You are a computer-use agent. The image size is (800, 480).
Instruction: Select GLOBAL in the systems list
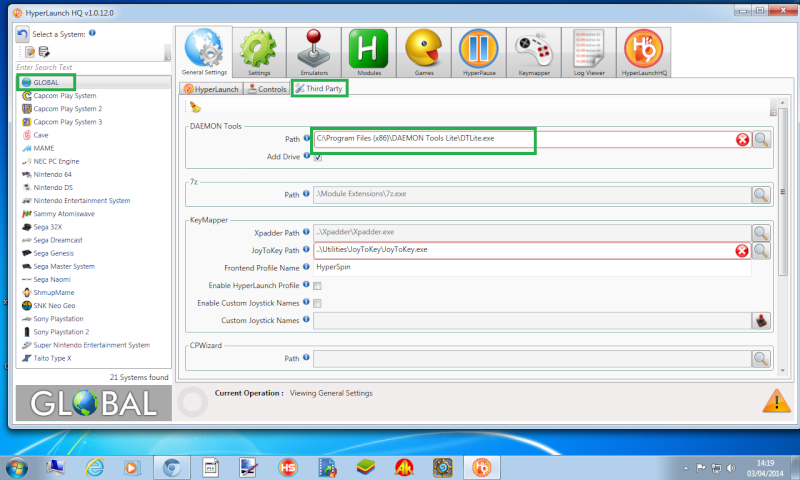46,82
